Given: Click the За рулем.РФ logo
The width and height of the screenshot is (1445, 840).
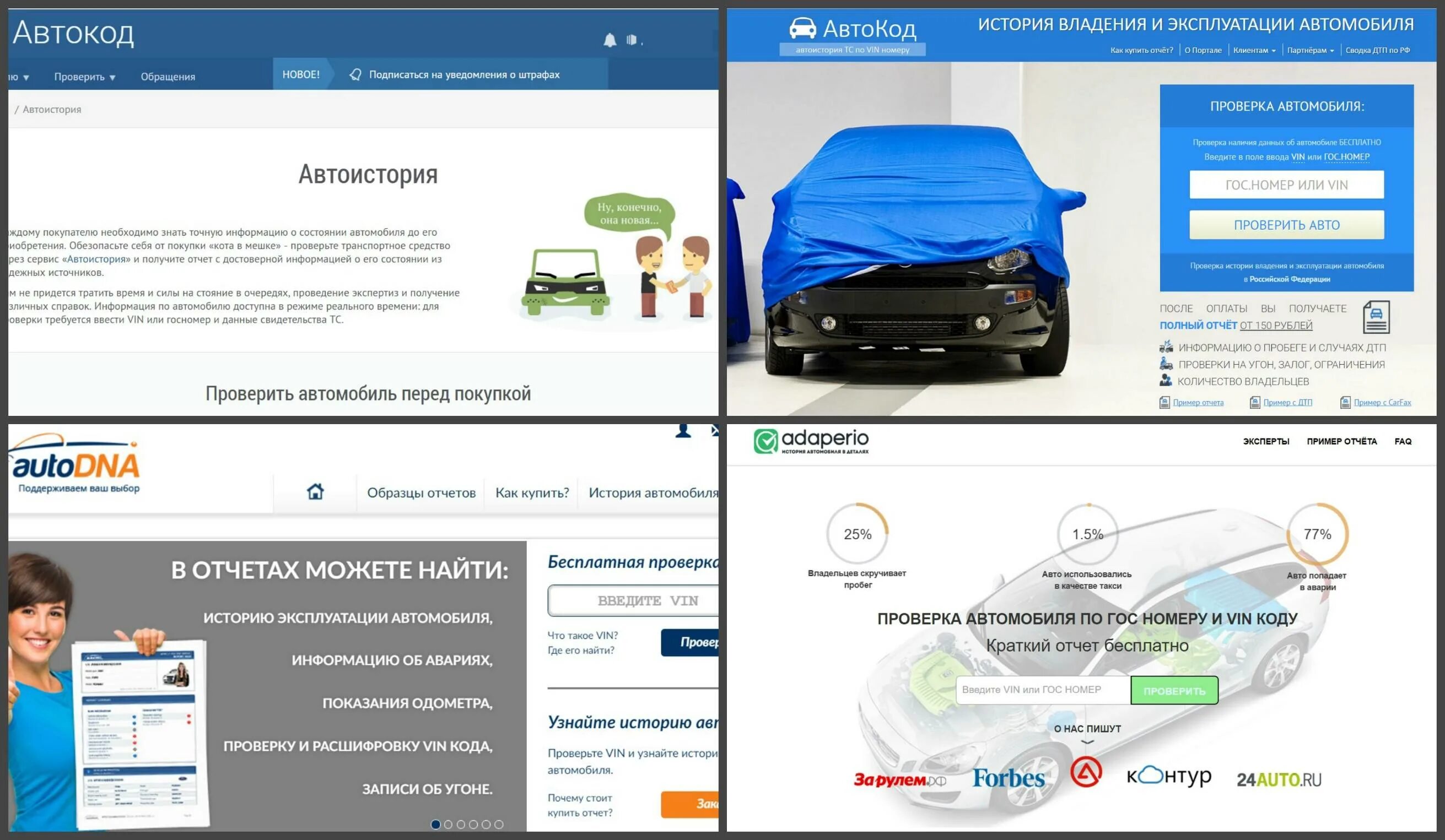Looking at the screenshot, I should pos(900,780).
